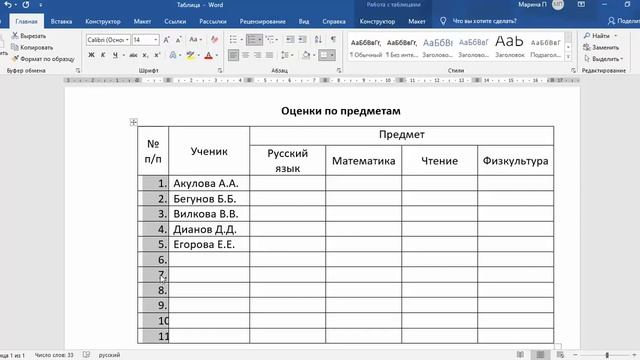Open the Вид ribbon tab

304,21
